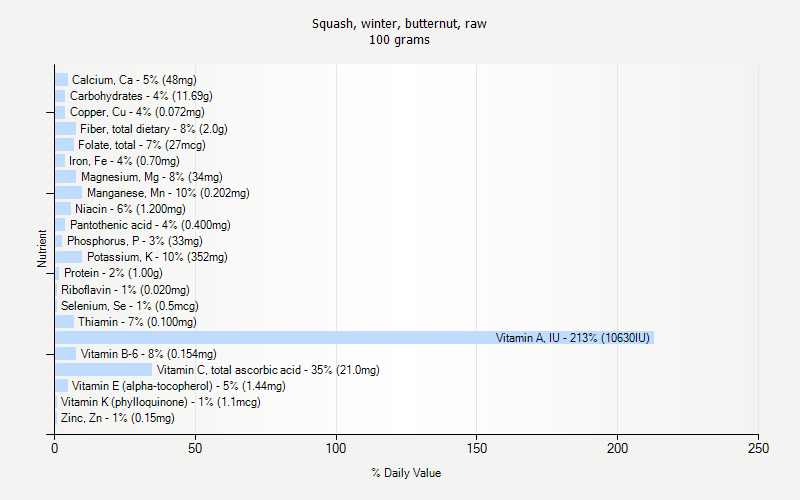Click the Manganese bar in the chart
The image size is (800, 500).
(68, 193)
